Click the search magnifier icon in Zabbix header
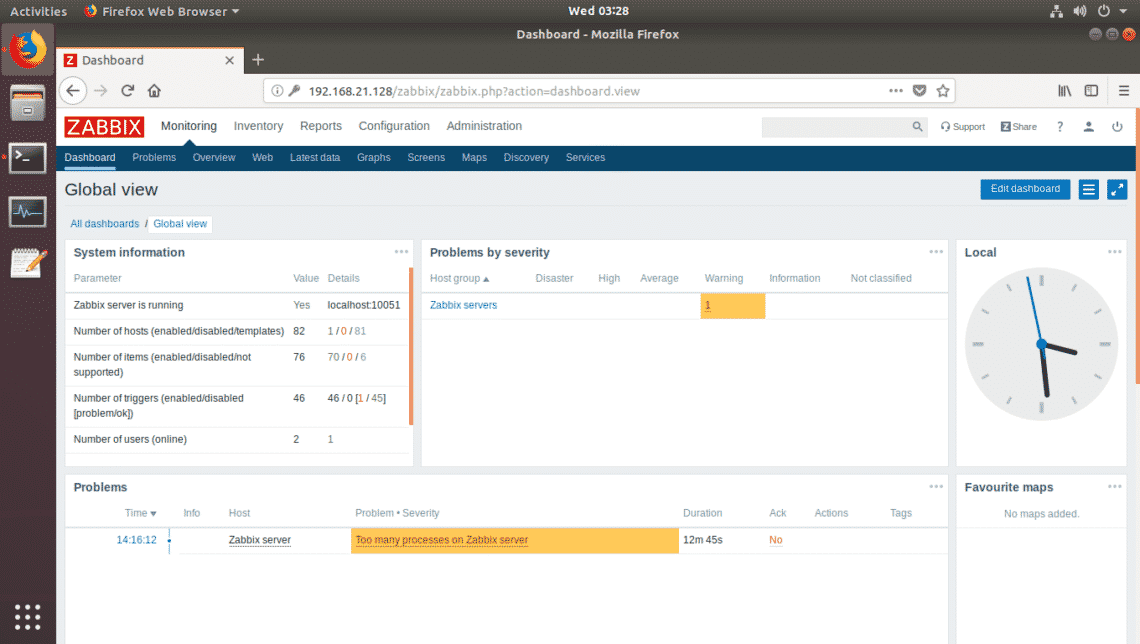 [918, 126]
